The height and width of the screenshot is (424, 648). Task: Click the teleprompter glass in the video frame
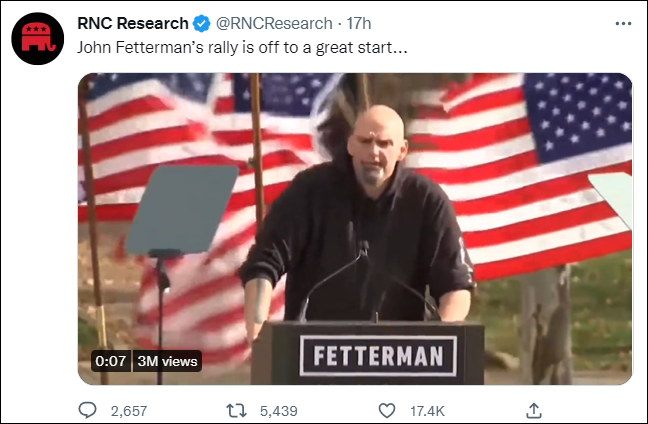182,210
